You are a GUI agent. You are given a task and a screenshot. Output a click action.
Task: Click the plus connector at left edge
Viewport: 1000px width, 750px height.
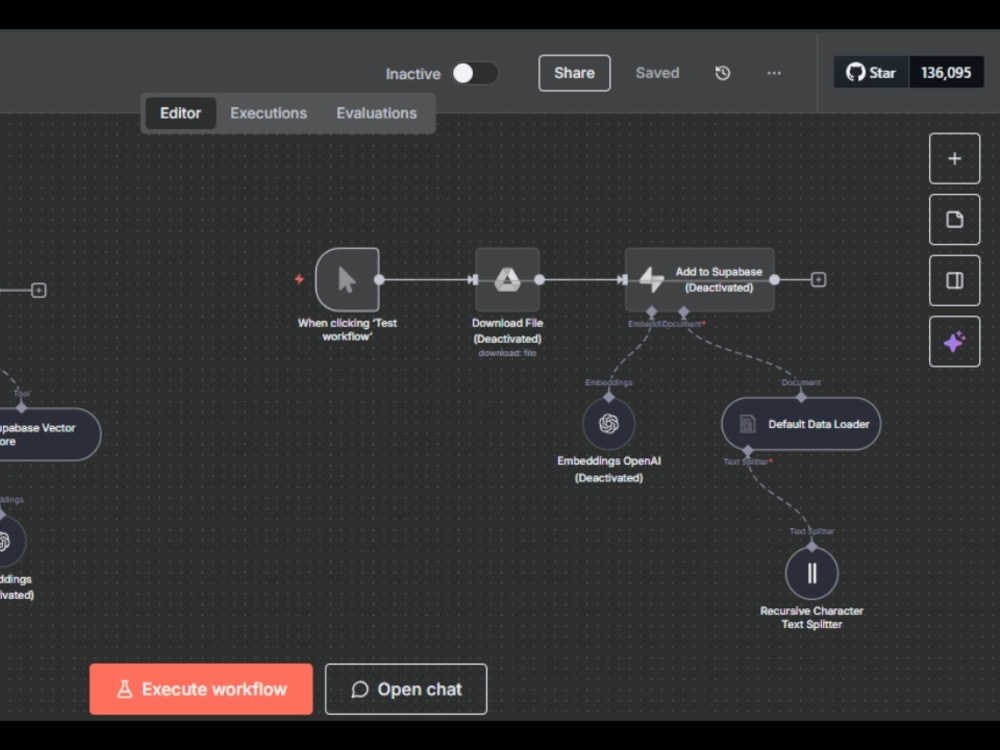(x=38, y=290)
